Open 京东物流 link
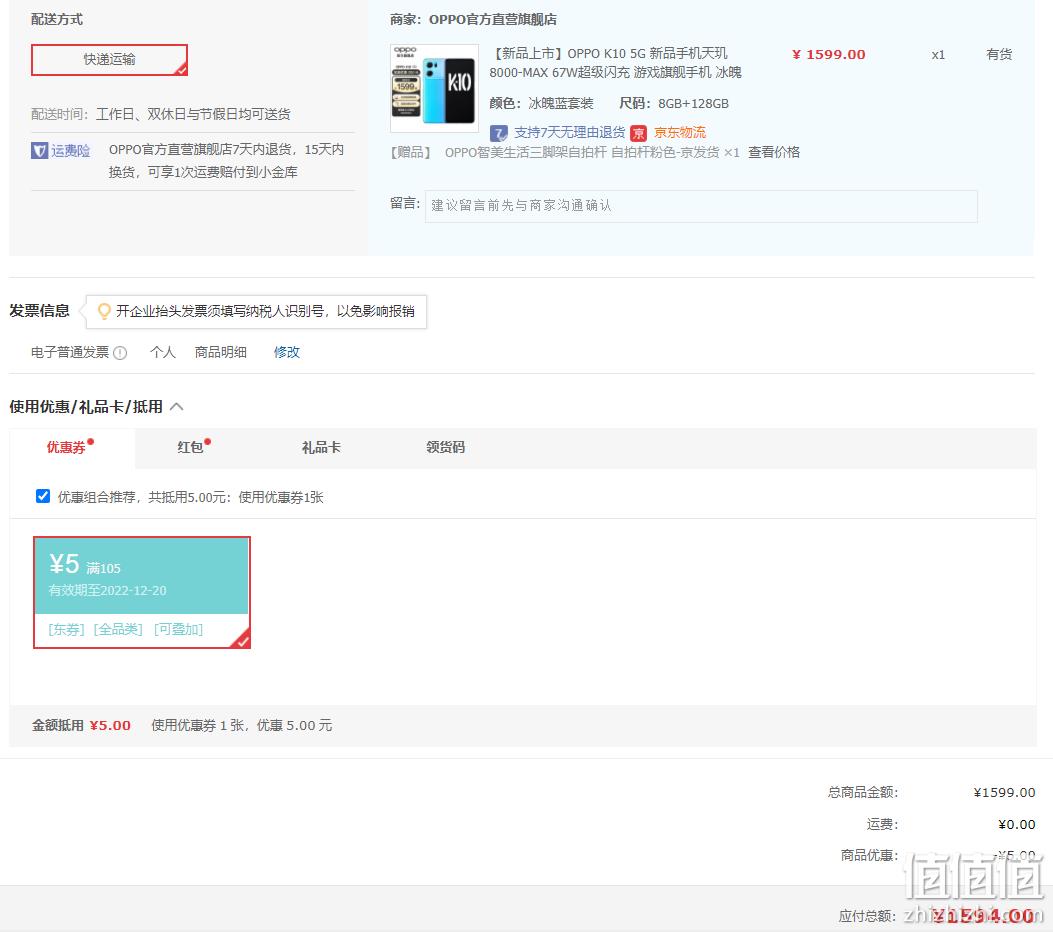This screenshot has width=1053, height=932. [680, 132]
